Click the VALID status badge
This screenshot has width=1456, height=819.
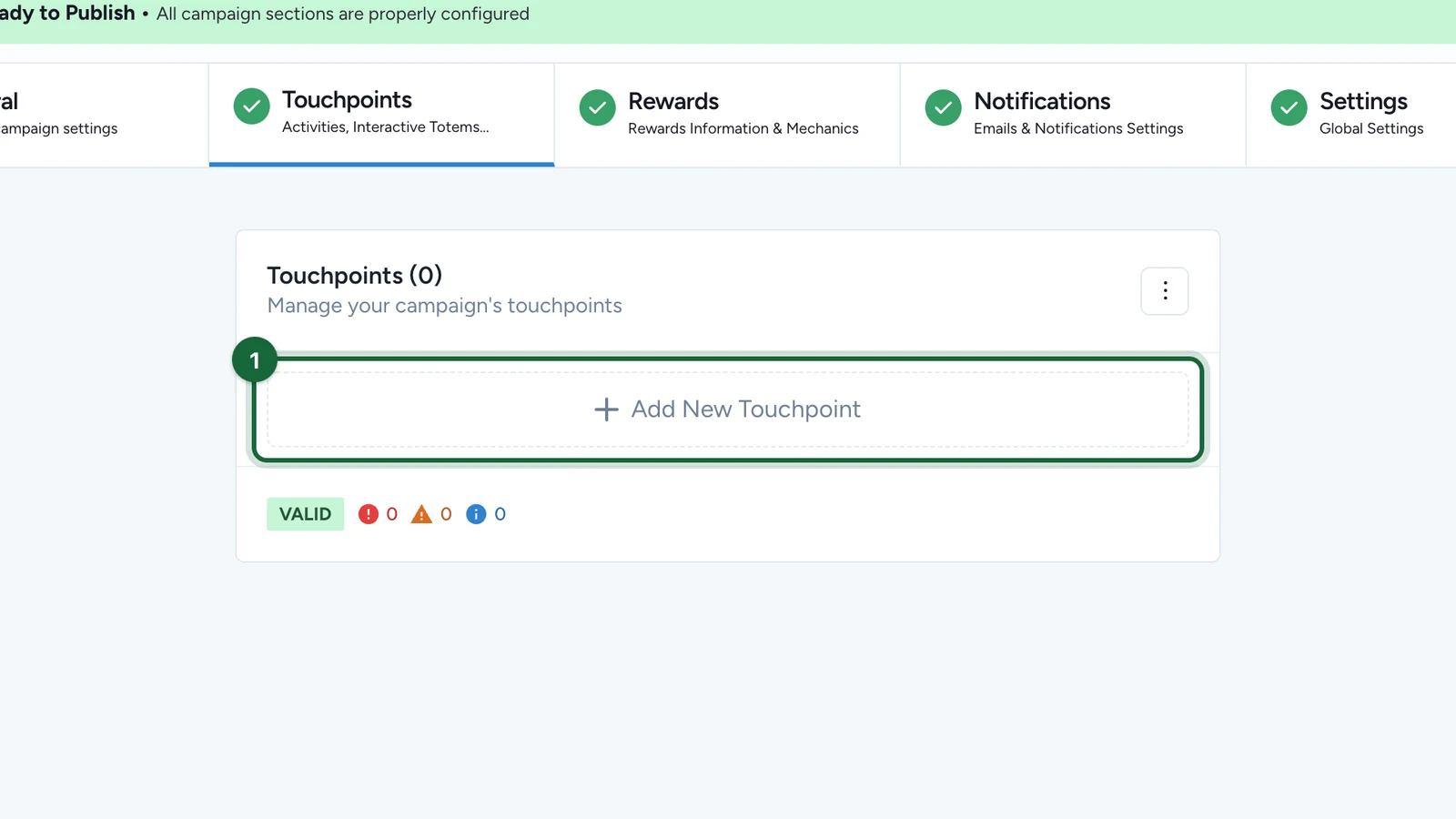pyautogui.click(x=305, y=514)
